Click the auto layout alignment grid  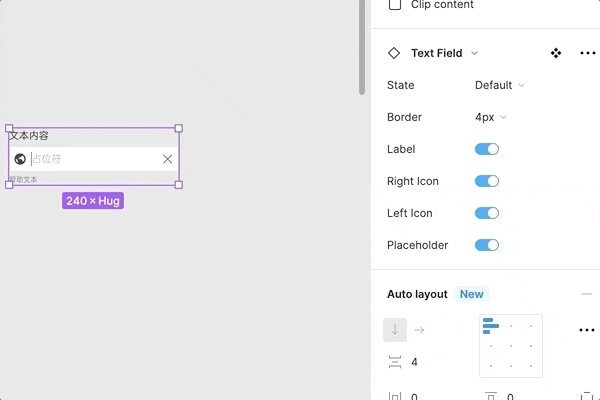[x=511, y=345]
